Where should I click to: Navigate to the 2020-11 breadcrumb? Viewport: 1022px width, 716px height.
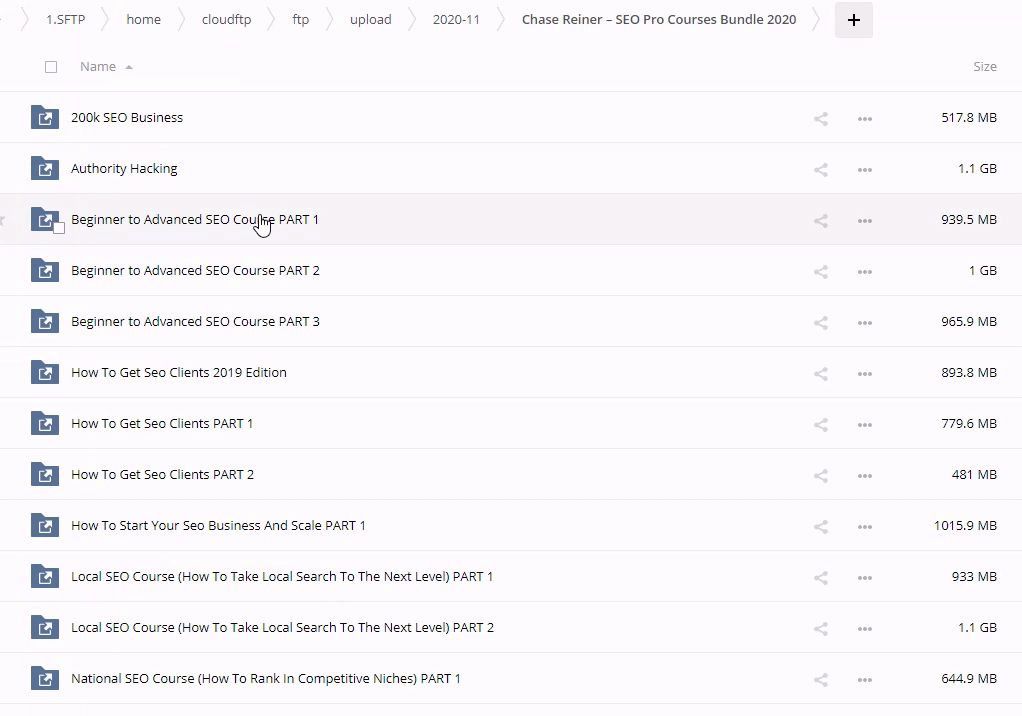[x=456, y=20]
